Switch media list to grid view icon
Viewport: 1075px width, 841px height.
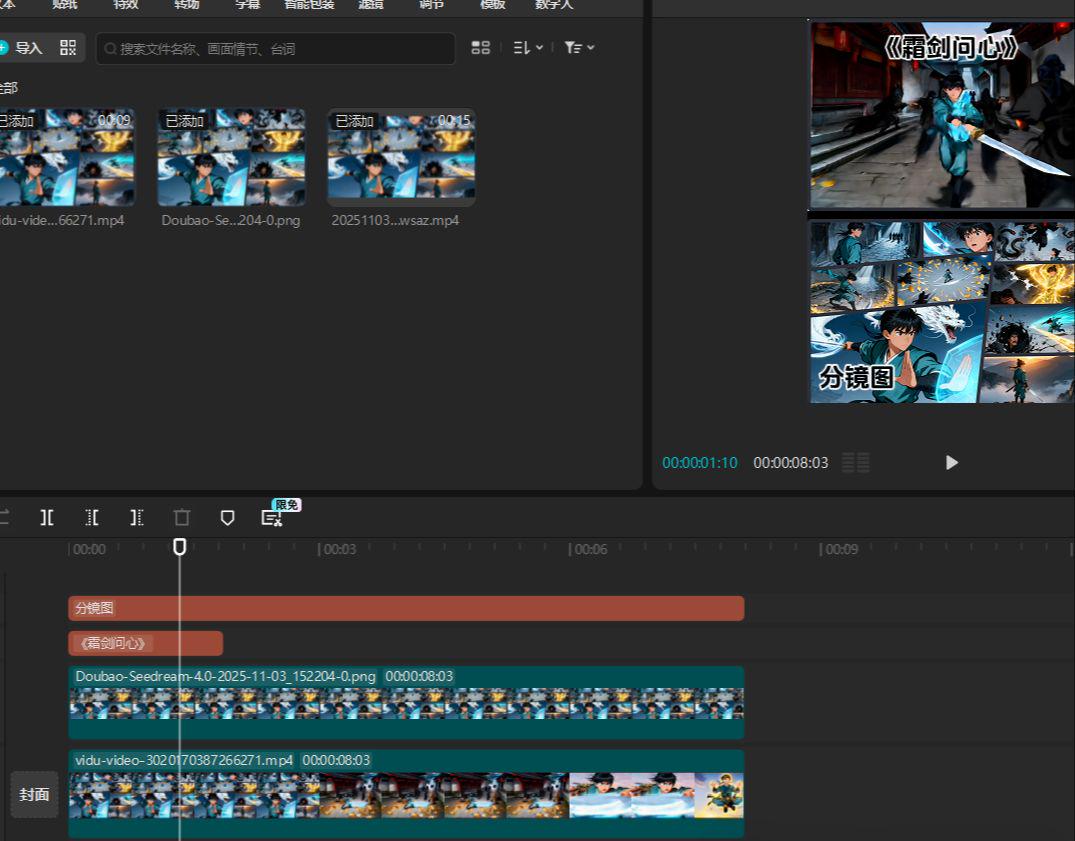coord(480,48)
